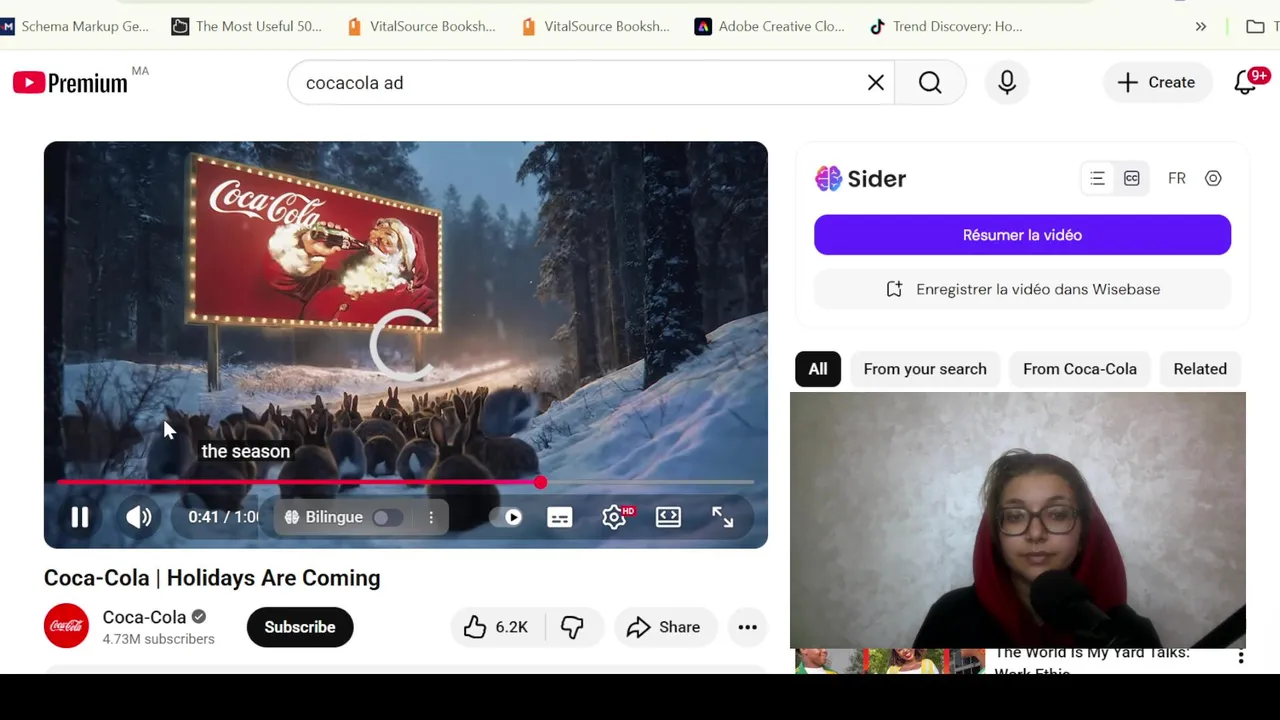Click Enregistrer la vidéo dans Wisebase
The image size is (1280, 720).
pos(1022,289)
